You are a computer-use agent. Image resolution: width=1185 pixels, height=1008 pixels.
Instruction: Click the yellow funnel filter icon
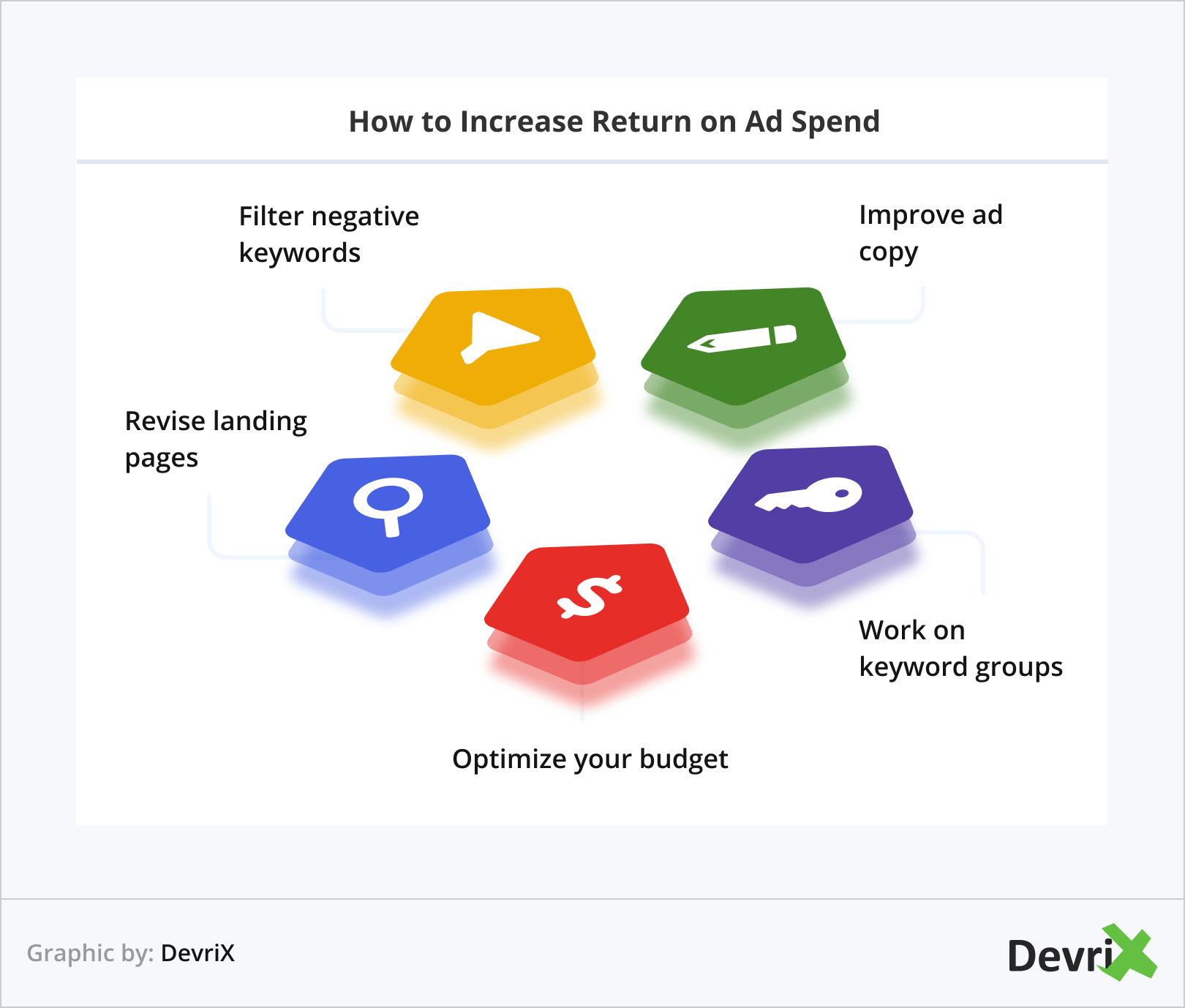point(500,337)
